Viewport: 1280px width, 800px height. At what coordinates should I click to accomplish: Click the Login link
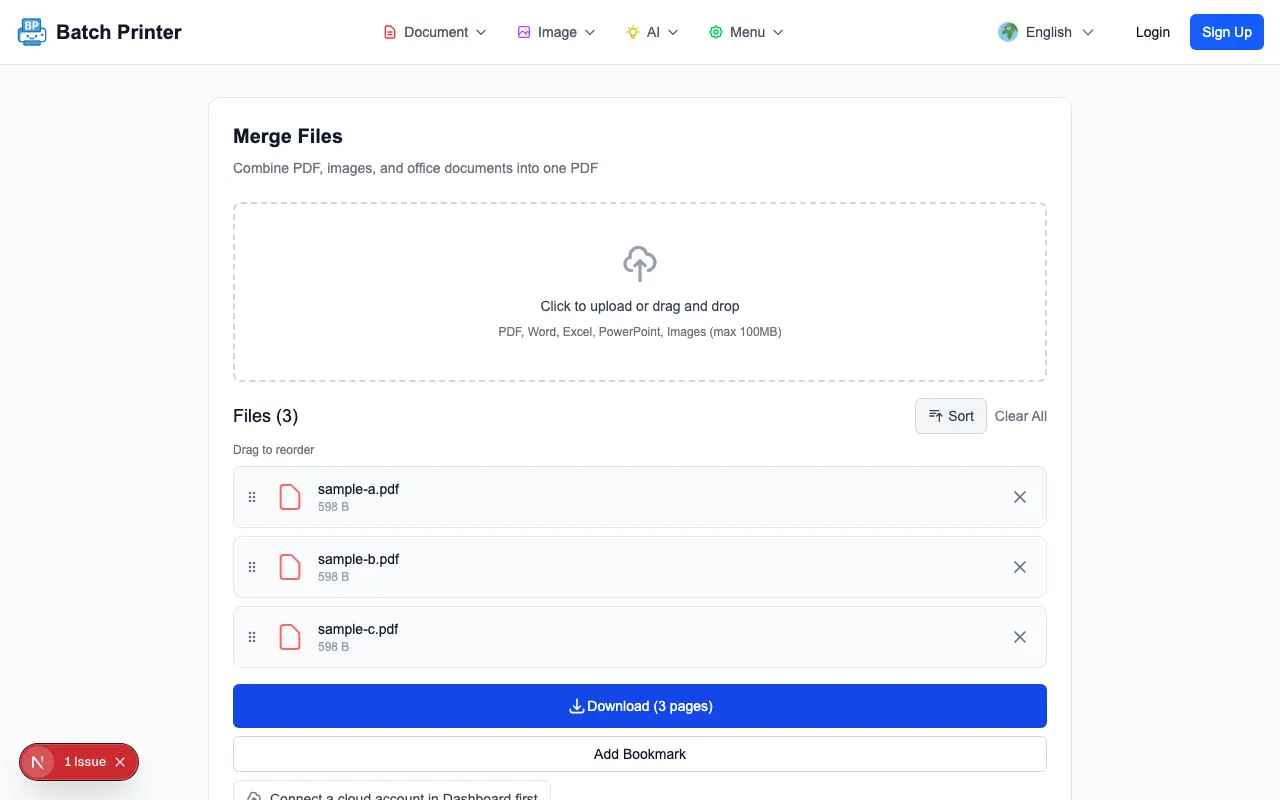pyautogui.click(x=1152, y=32)
